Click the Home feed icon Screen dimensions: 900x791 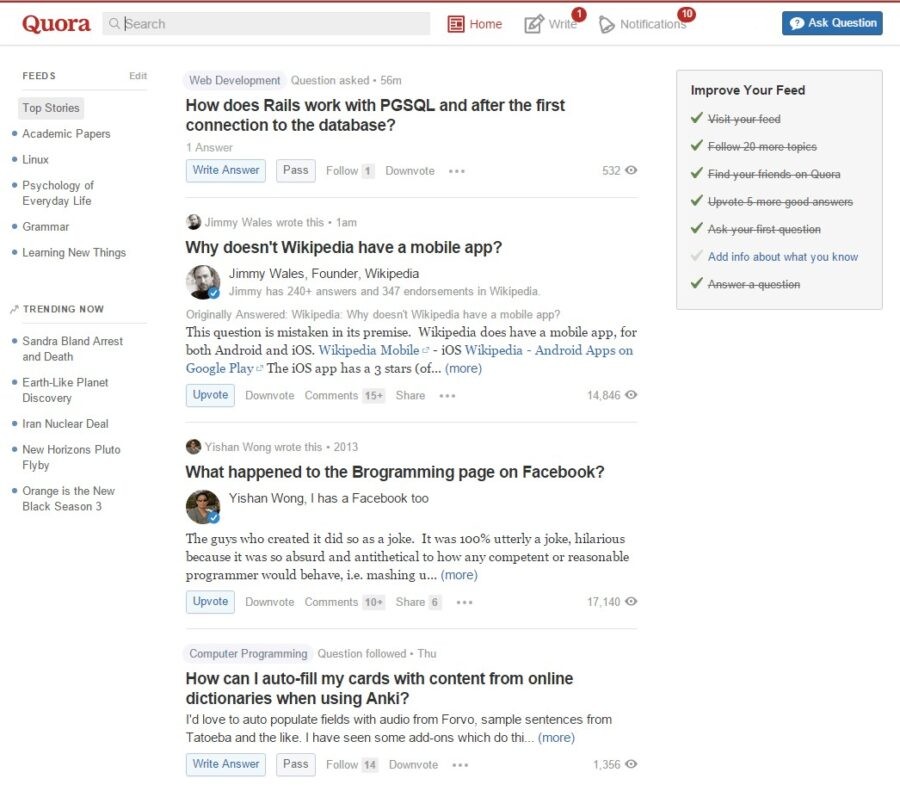[456, 24]
